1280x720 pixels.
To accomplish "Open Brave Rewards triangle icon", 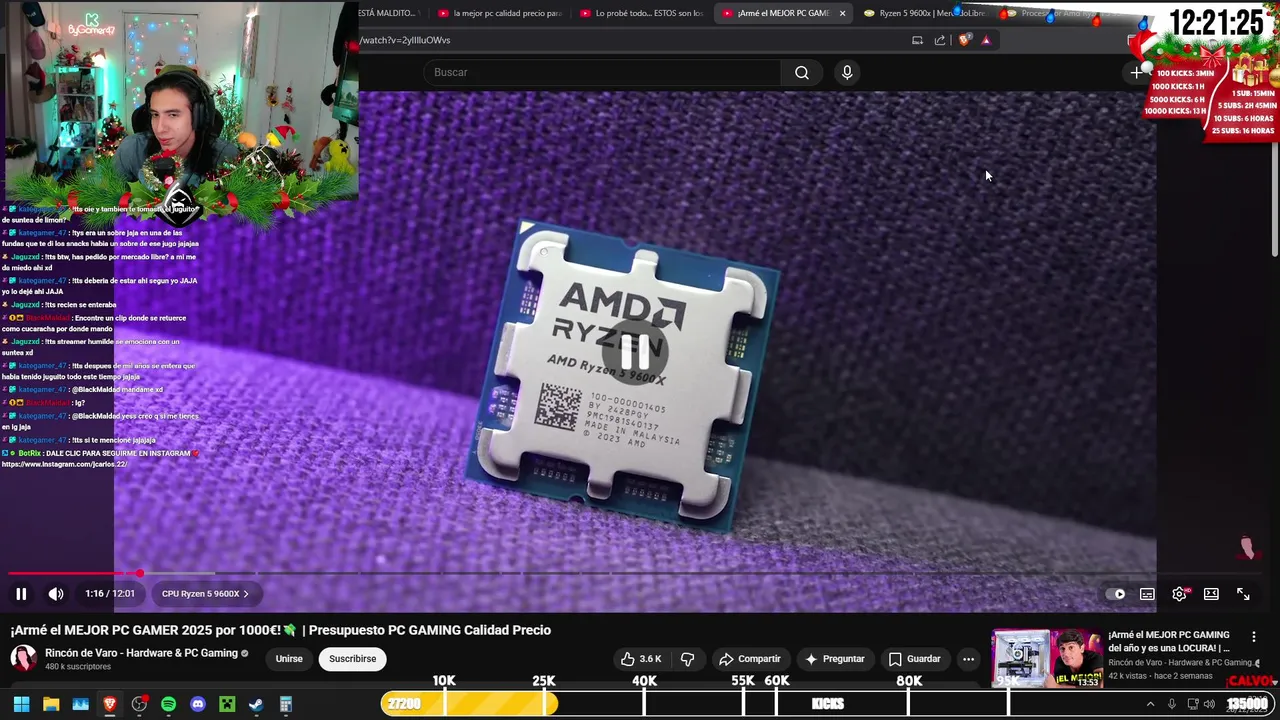I will pyautogui.click(x=986, y=40).
